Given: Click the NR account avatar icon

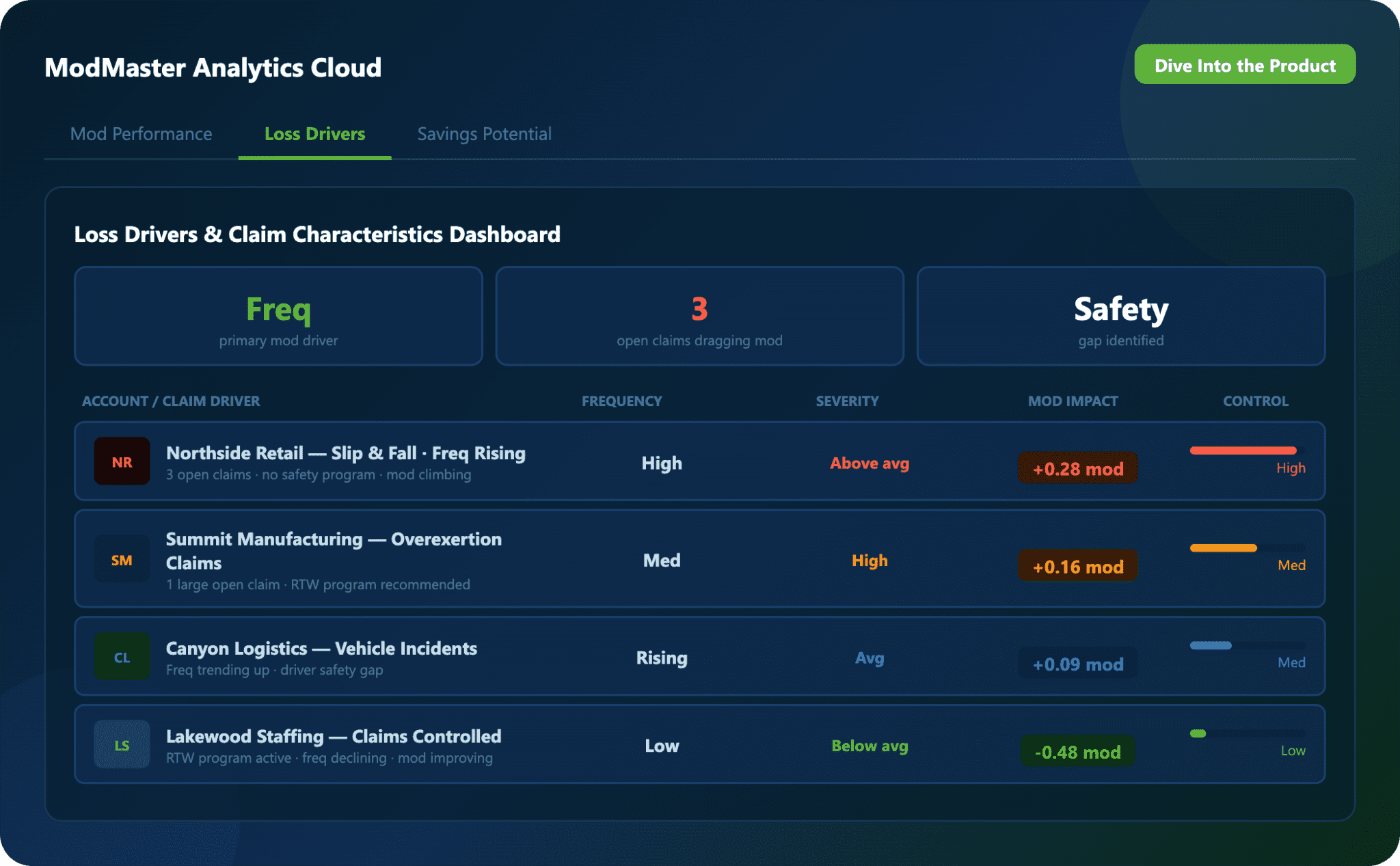Looking at the screenshot, I should click(x=122, y=461).
